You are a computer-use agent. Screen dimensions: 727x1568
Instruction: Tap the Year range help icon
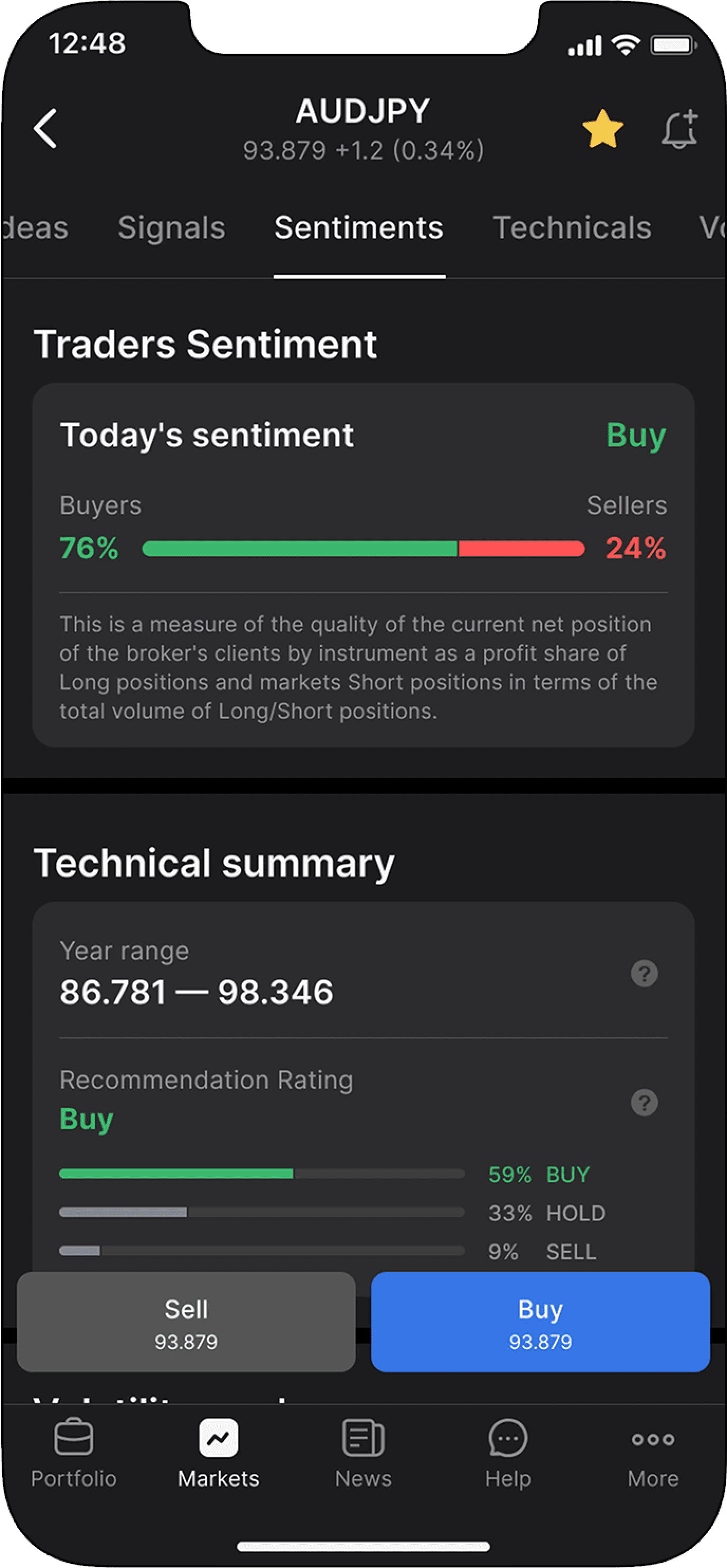click(x=644, y=973)
